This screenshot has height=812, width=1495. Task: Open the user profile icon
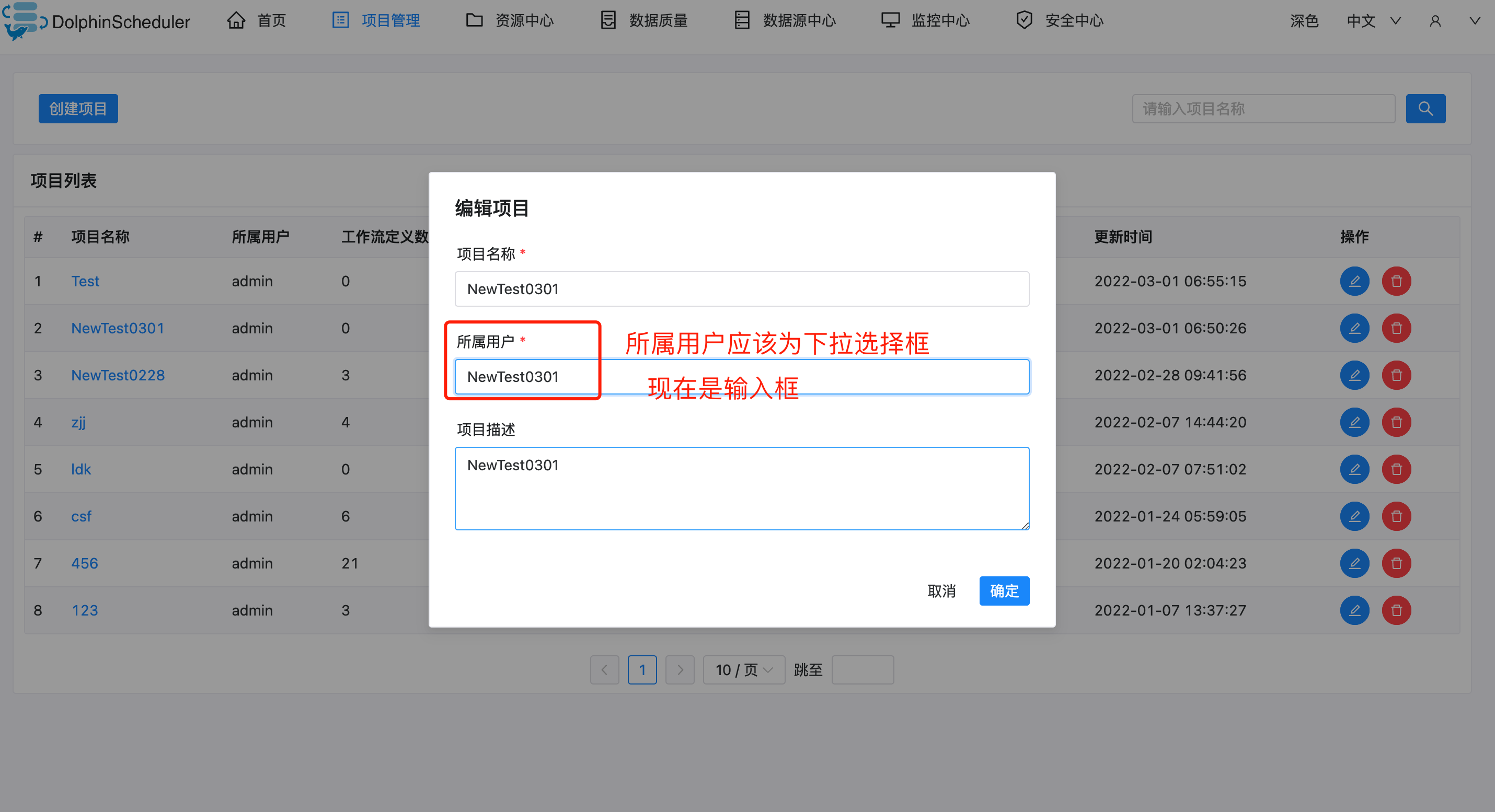click(1435, 21)
